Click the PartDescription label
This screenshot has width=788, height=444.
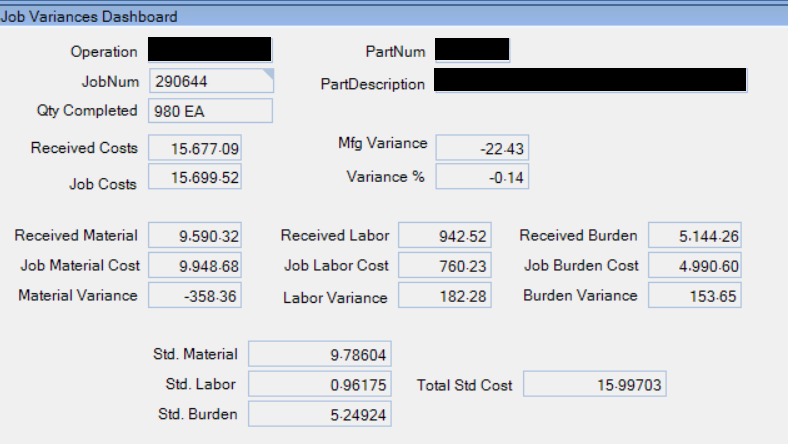pyautogui.click(x=372, y=84)
